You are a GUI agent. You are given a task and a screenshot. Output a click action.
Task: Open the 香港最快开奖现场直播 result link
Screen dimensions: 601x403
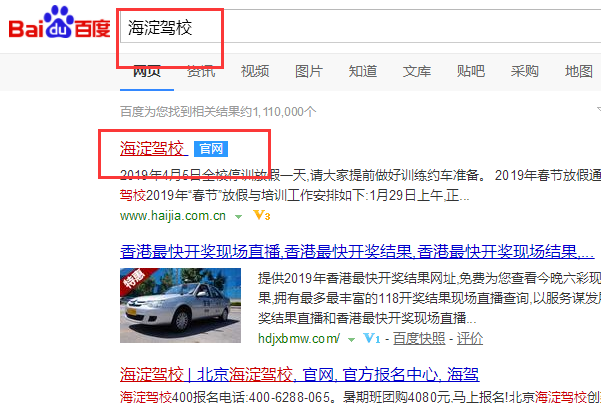tap(357, 252)
